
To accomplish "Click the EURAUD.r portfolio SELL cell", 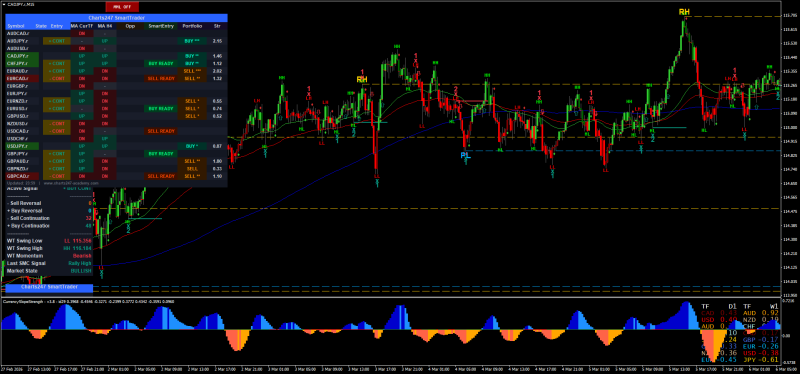I will [192, 71].
